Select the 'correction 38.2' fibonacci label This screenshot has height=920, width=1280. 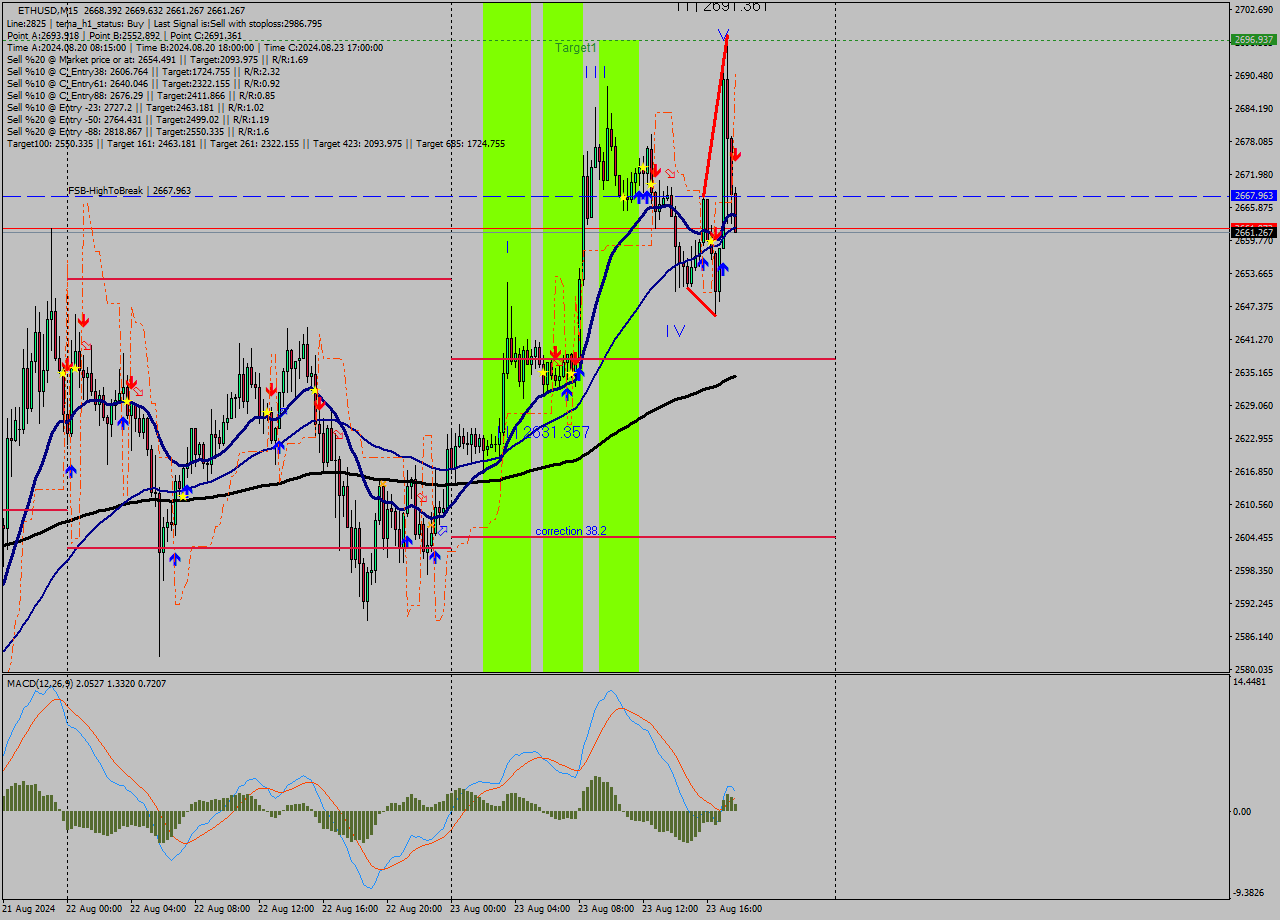click(x=570, y=531)
